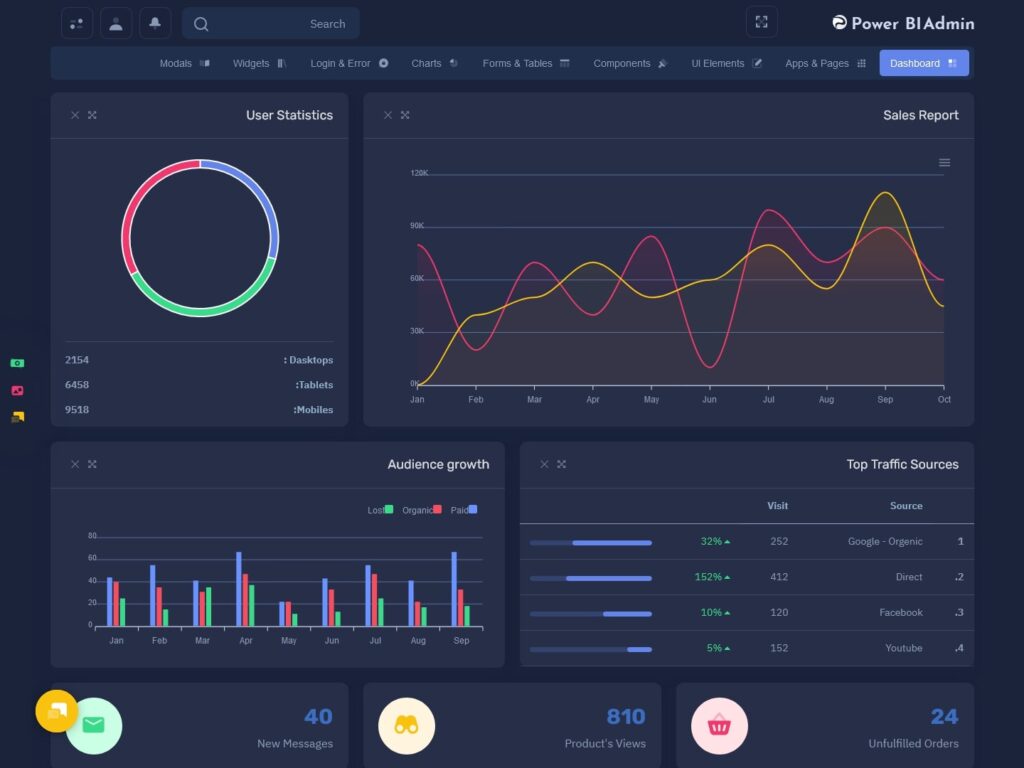Maximize the Sales Report panel

[405, 115]
